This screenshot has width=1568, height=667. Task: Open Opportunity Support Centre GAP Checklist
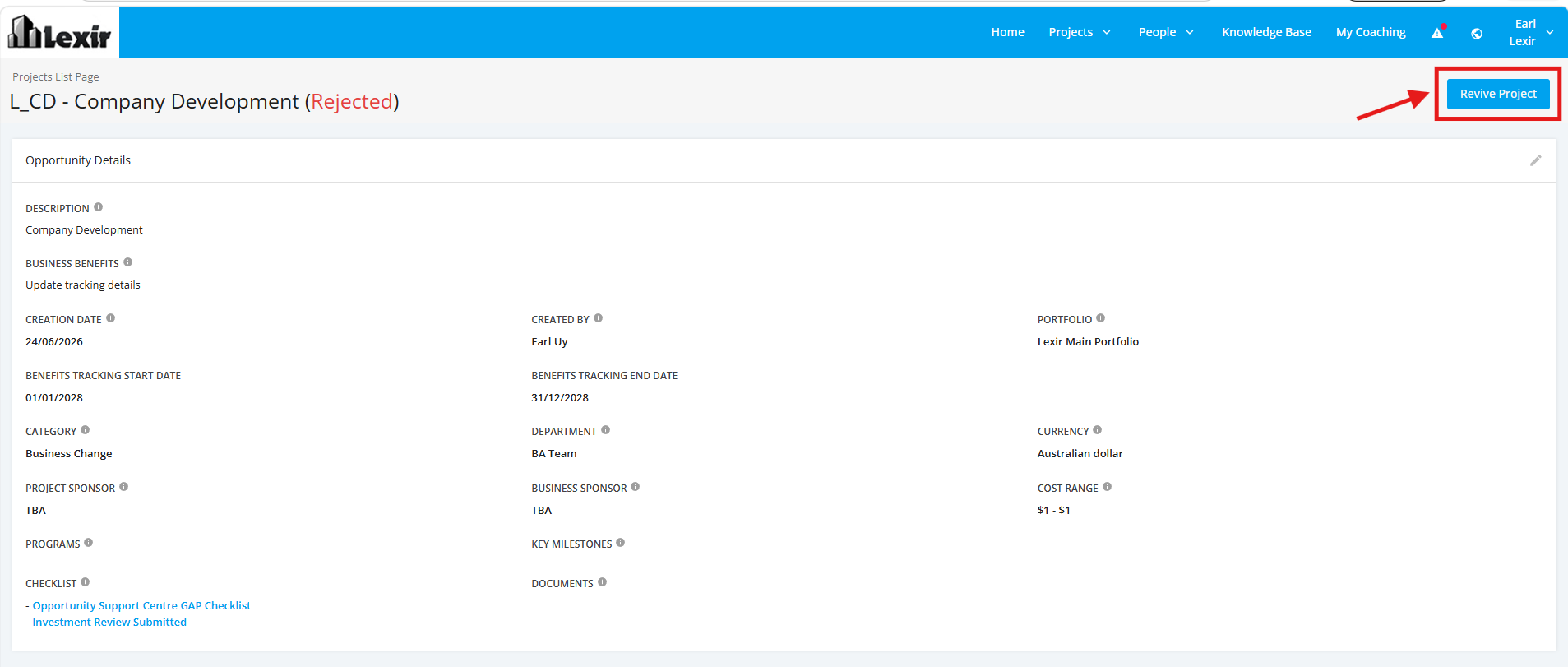pyautogui.click(x=141, y=605)
